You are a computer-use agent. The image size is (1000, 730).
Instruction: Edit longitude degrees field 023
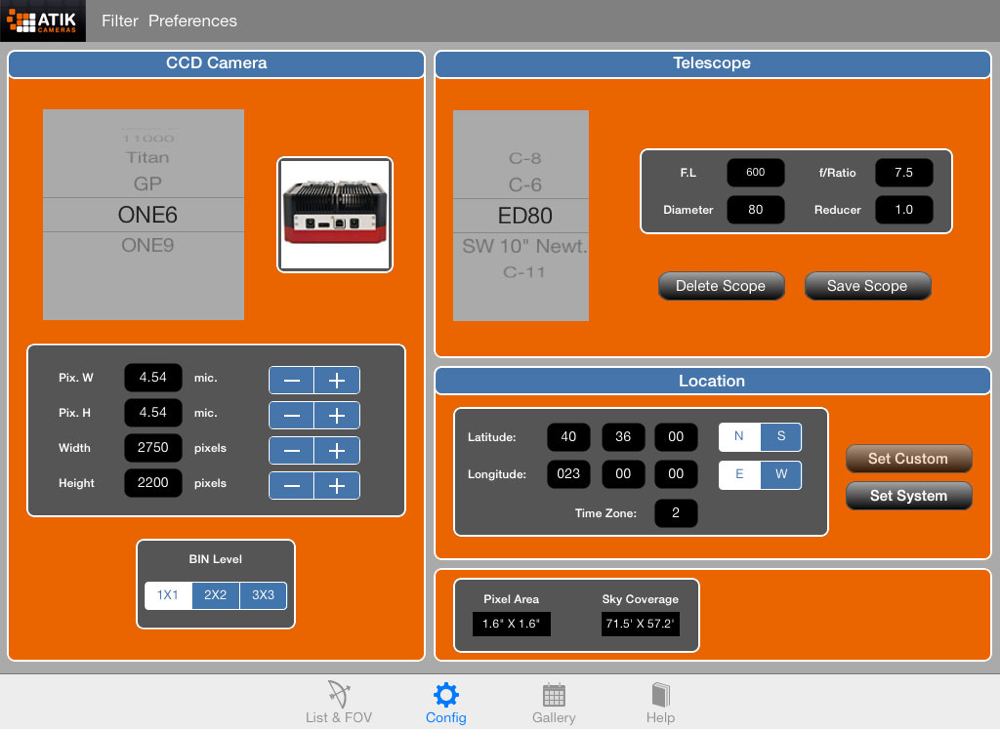point(568,474)
